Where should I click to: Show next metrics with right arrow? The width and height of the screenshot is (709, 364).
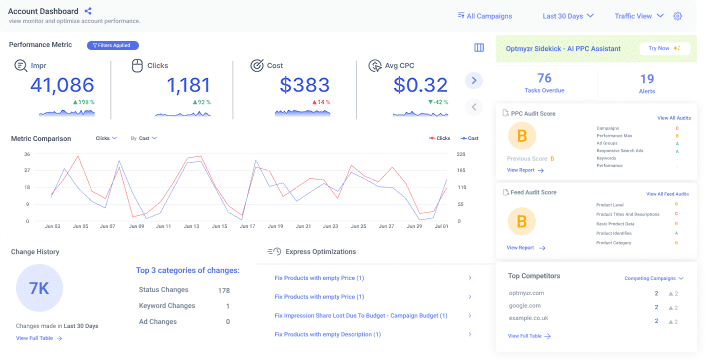(x=474, y=80)
